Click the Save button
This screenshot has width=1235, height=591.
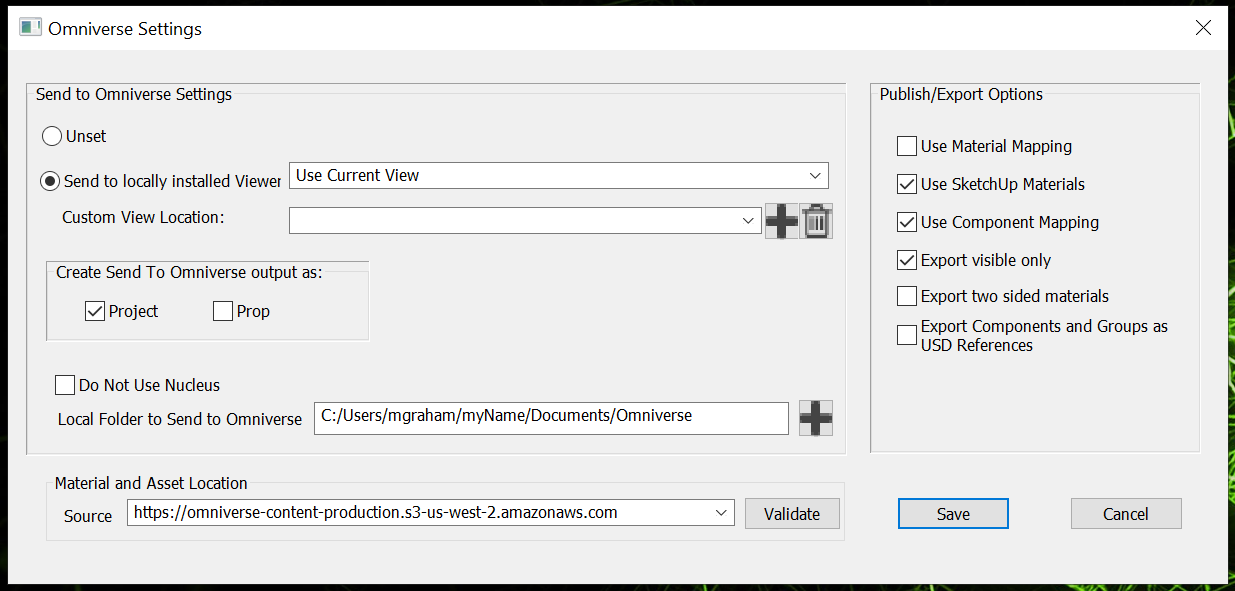point(953,514)
